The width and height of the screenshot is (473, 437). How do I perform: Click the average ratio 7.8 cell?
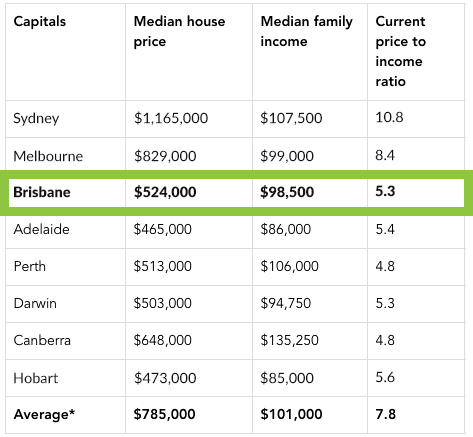pos(386,414)
